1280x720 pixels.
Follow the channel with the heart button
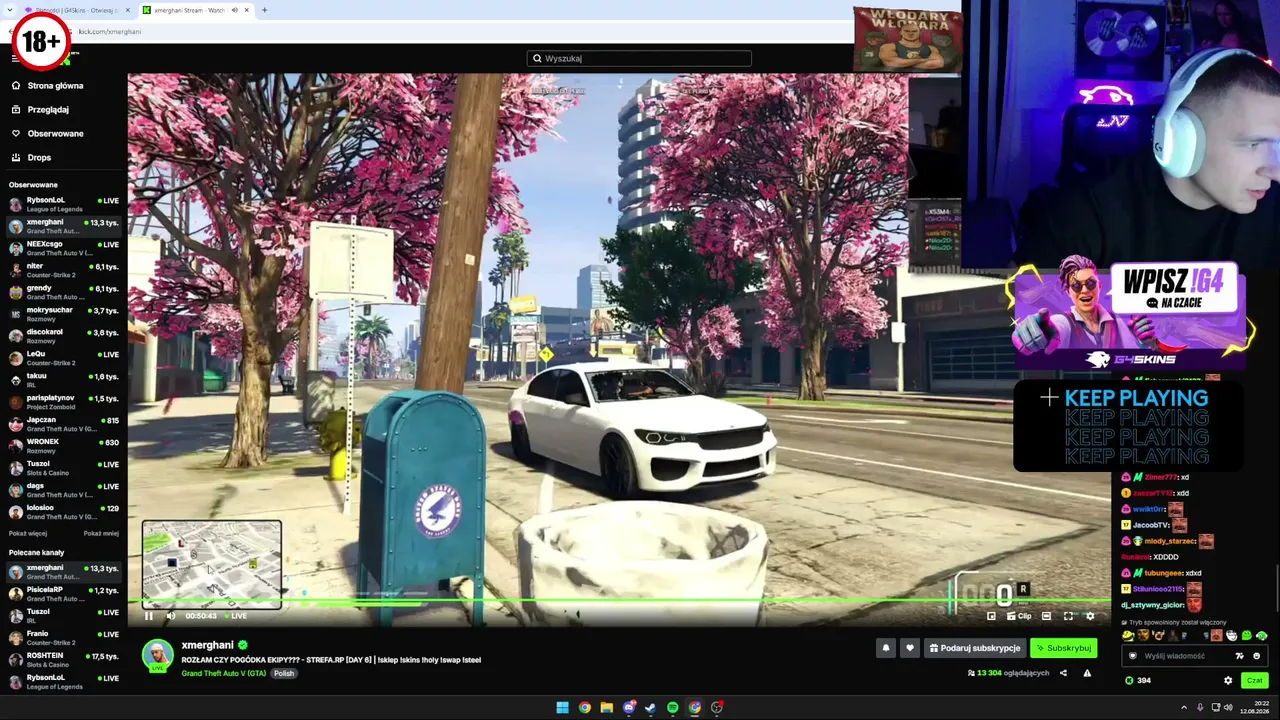click(909, 648)
